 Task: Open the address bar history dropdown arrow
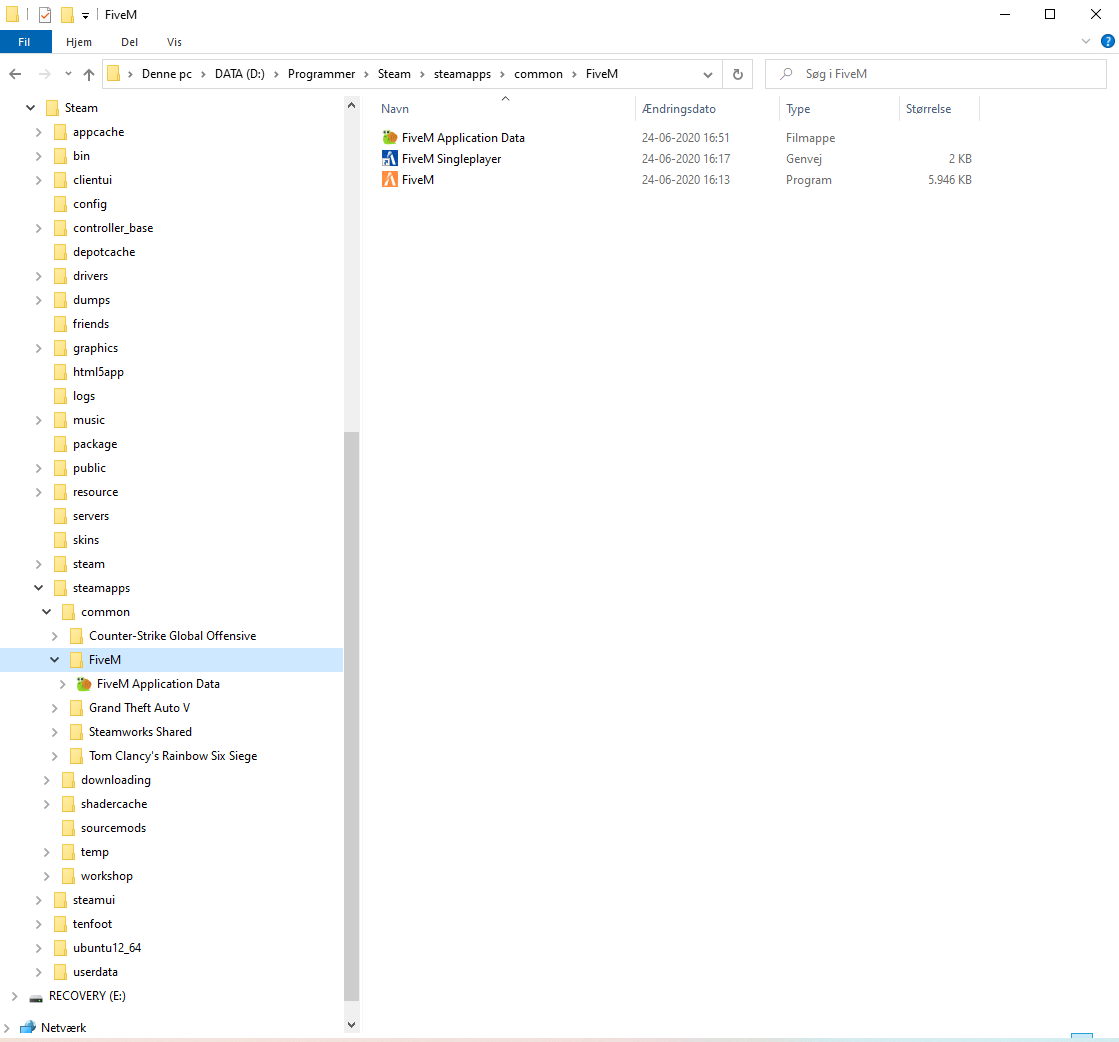click(708, 73)
